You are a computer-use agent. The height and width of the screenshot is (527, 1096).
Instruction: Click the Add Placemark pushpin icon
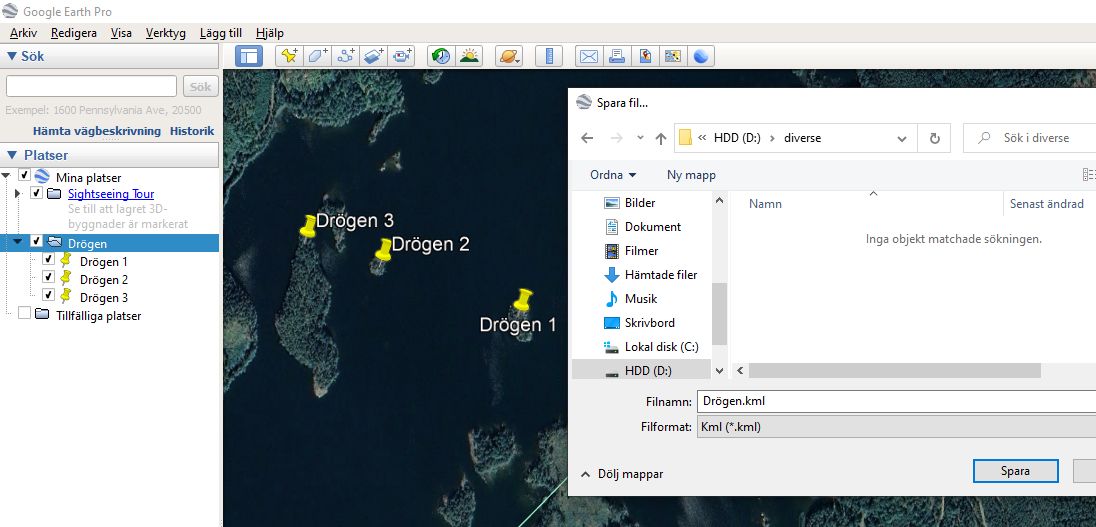[289, 56]
